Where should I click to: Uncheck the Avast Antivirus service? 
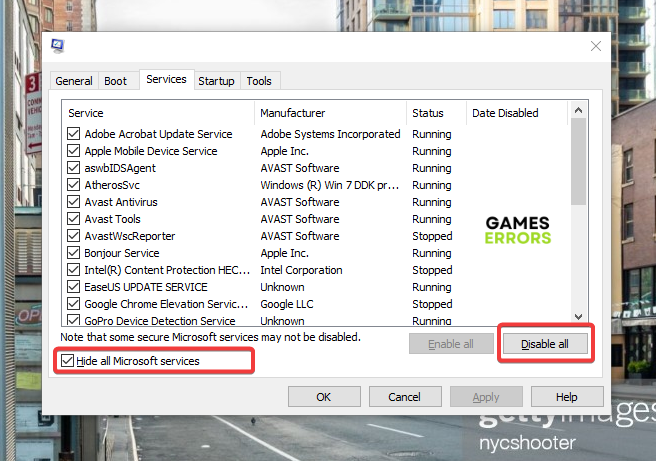[x=74, y=202]
